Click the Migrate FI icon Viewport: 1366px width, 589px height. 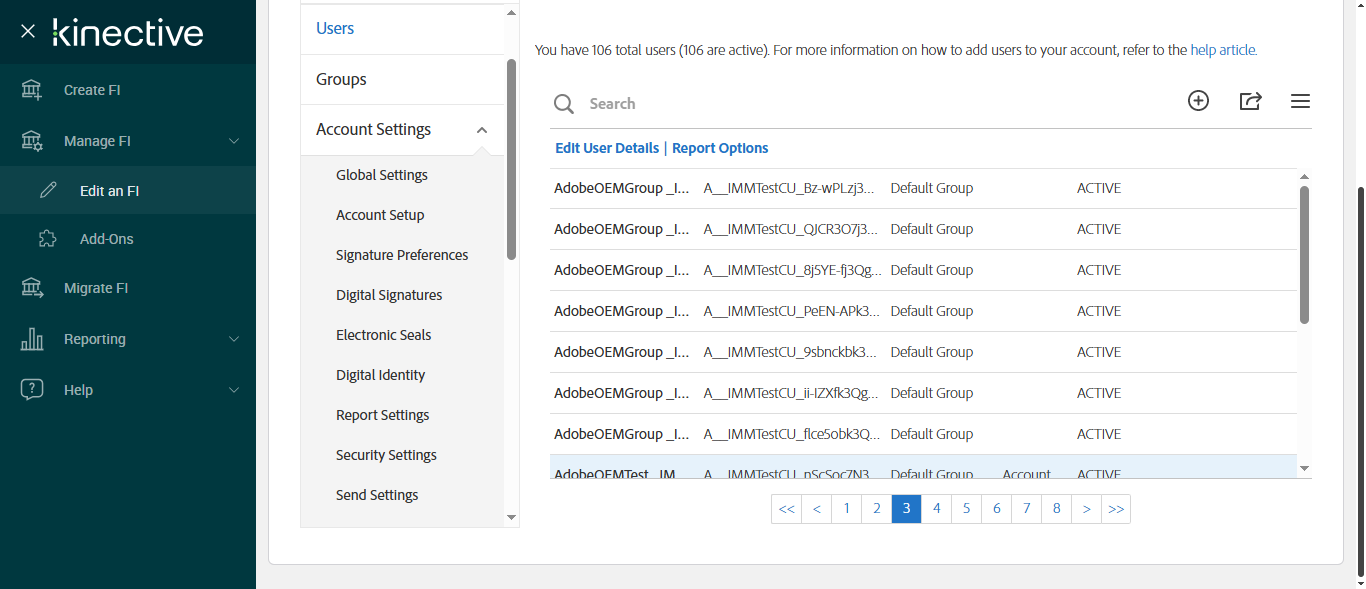tap(32, 288)
